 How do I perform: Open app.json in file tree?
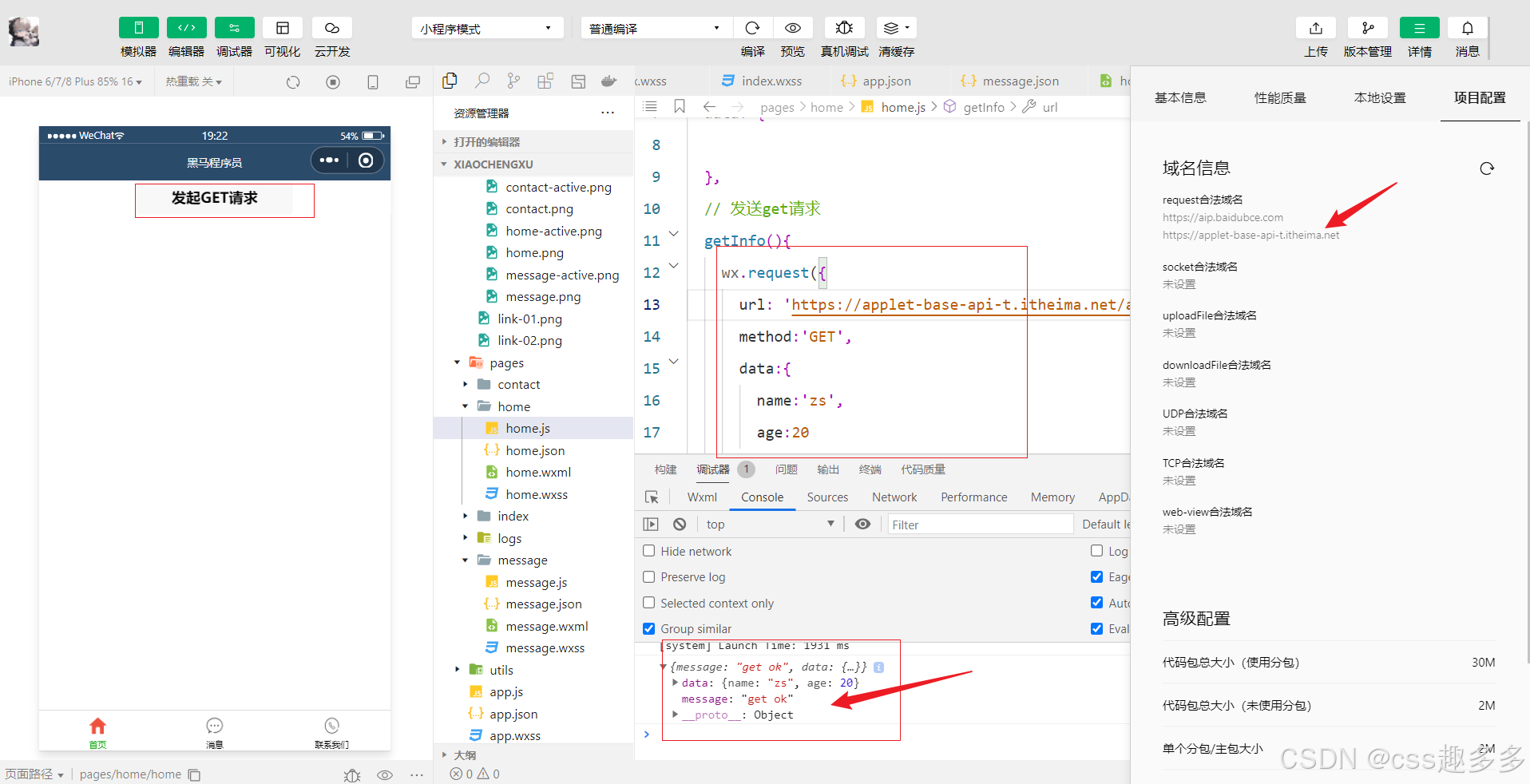pyautogui.click(x=533, y=714)
